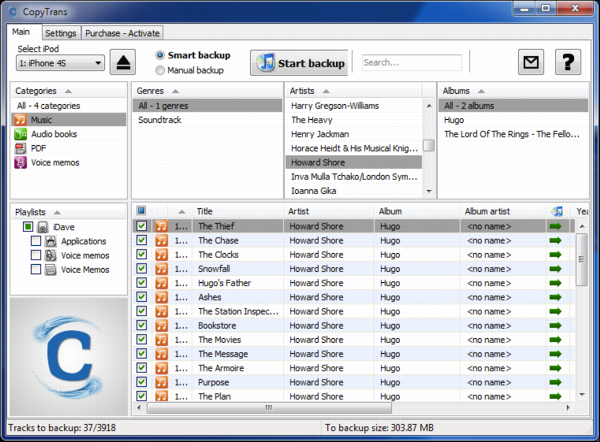
Task: Choose the Manual backup option
Action: click(x=160, y=70)
